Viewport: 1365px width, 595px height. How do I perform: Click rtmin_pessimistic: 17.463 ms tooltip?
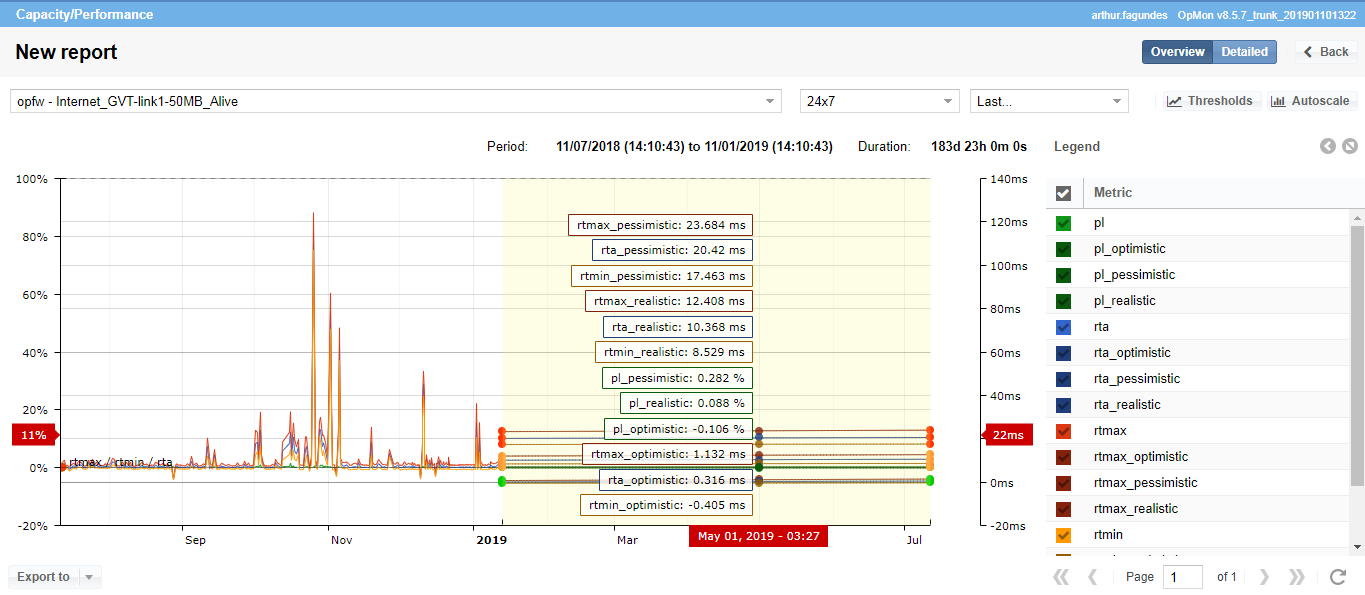coord(661,276)
